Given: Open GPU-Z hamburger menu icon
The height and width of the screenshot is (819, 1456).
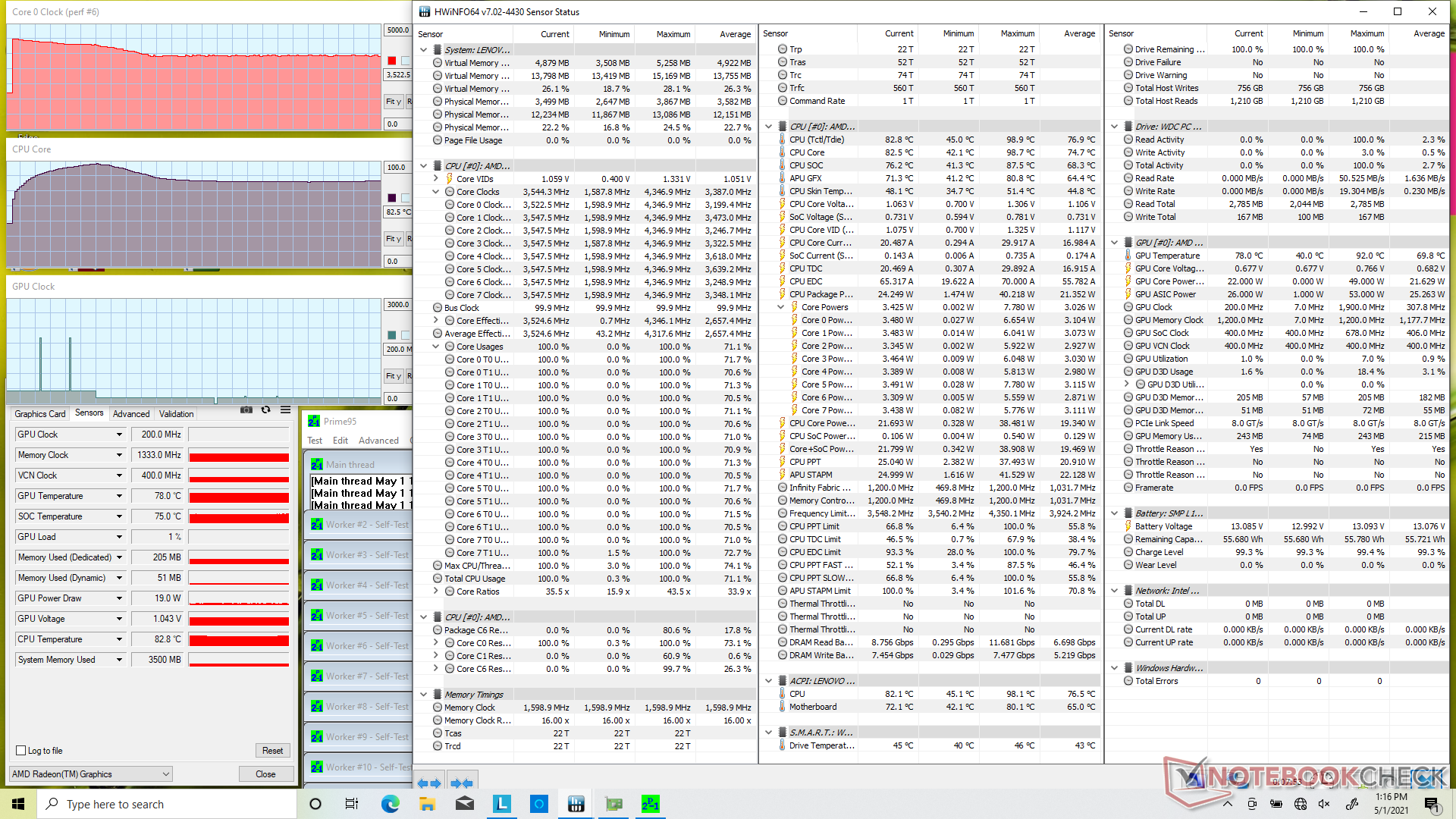Looking at the screenshot, I should [x=285, y=409].
